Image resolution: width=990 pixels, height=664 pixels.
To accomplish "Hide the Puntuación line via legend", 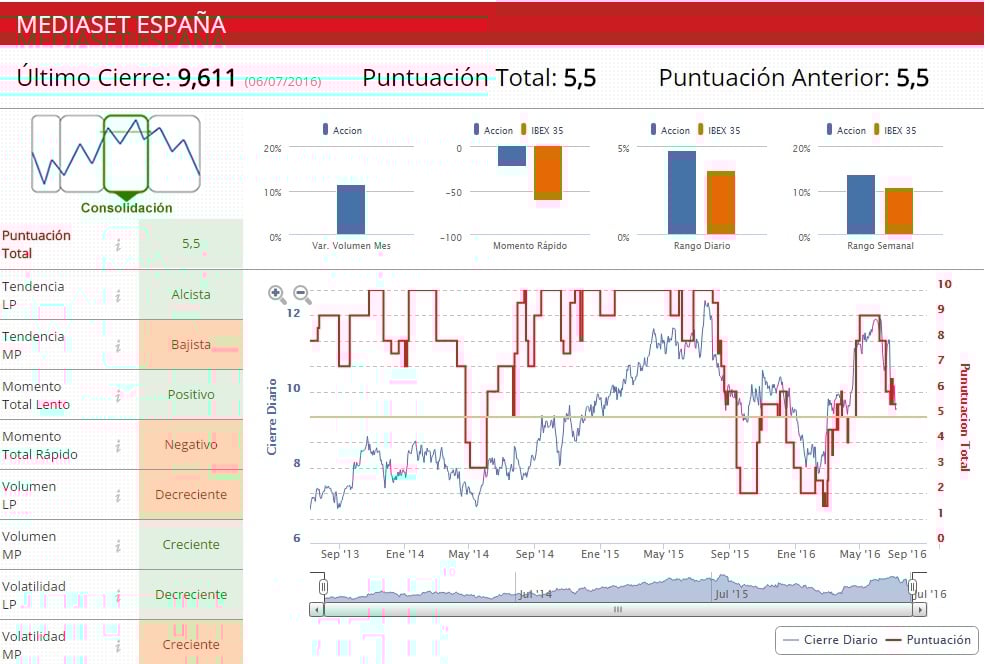I will click(929, 640).
